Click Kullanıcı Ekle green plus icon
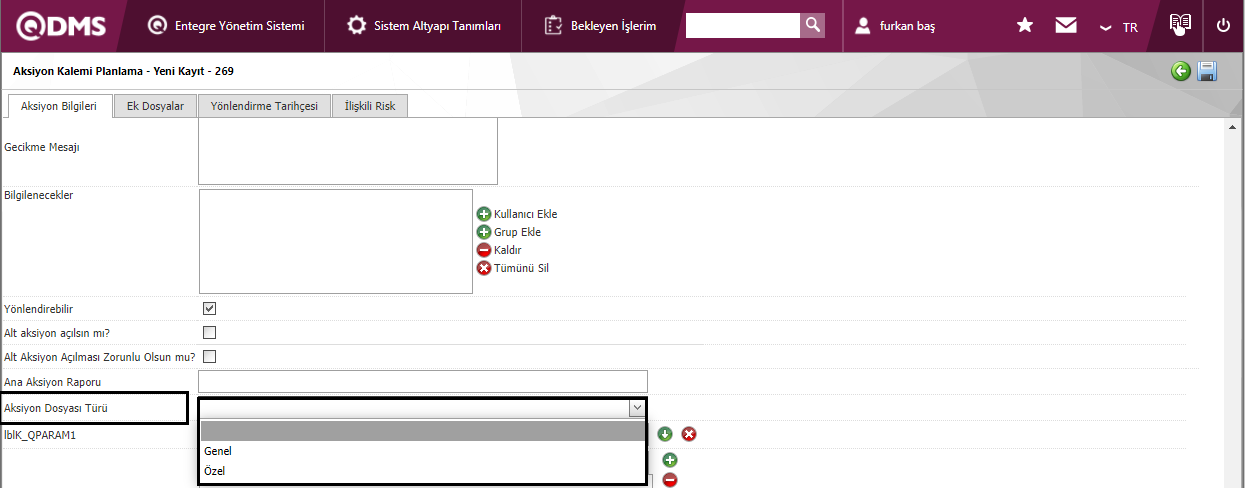The image size is (1245, 488). click(484, 214)
